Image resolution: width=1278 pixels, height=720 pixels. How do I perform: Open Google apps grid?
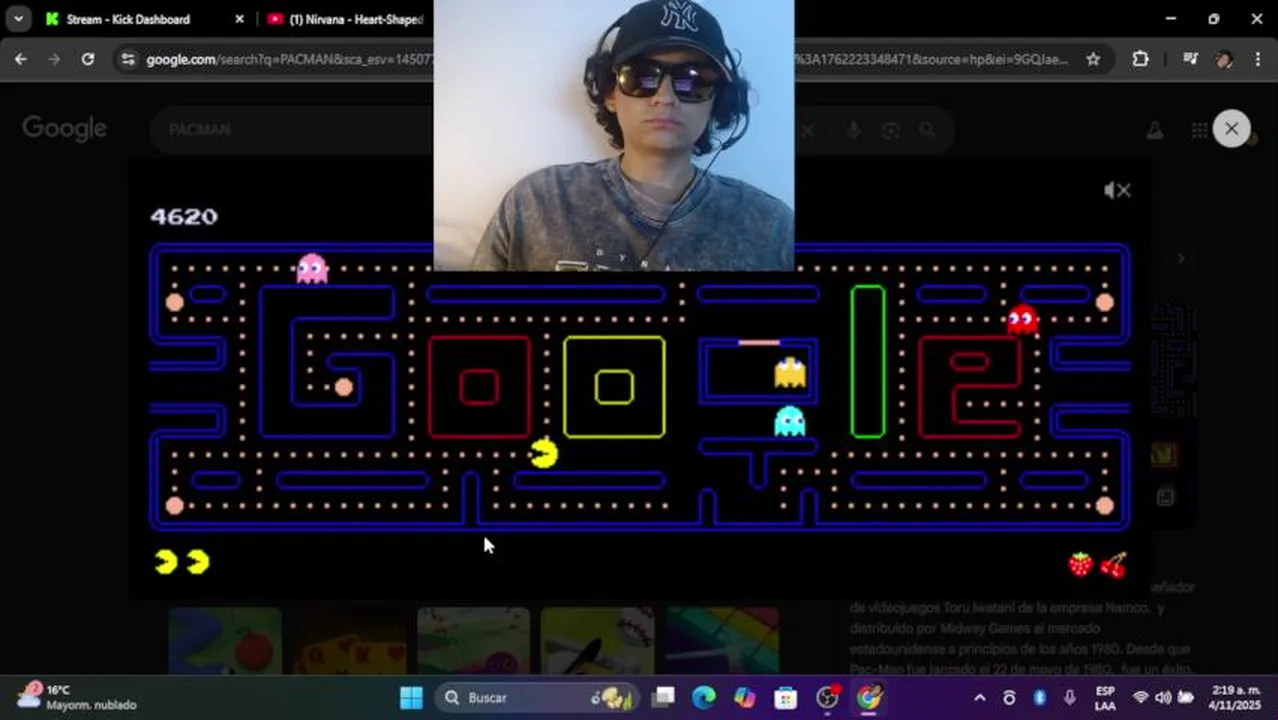1199,130
